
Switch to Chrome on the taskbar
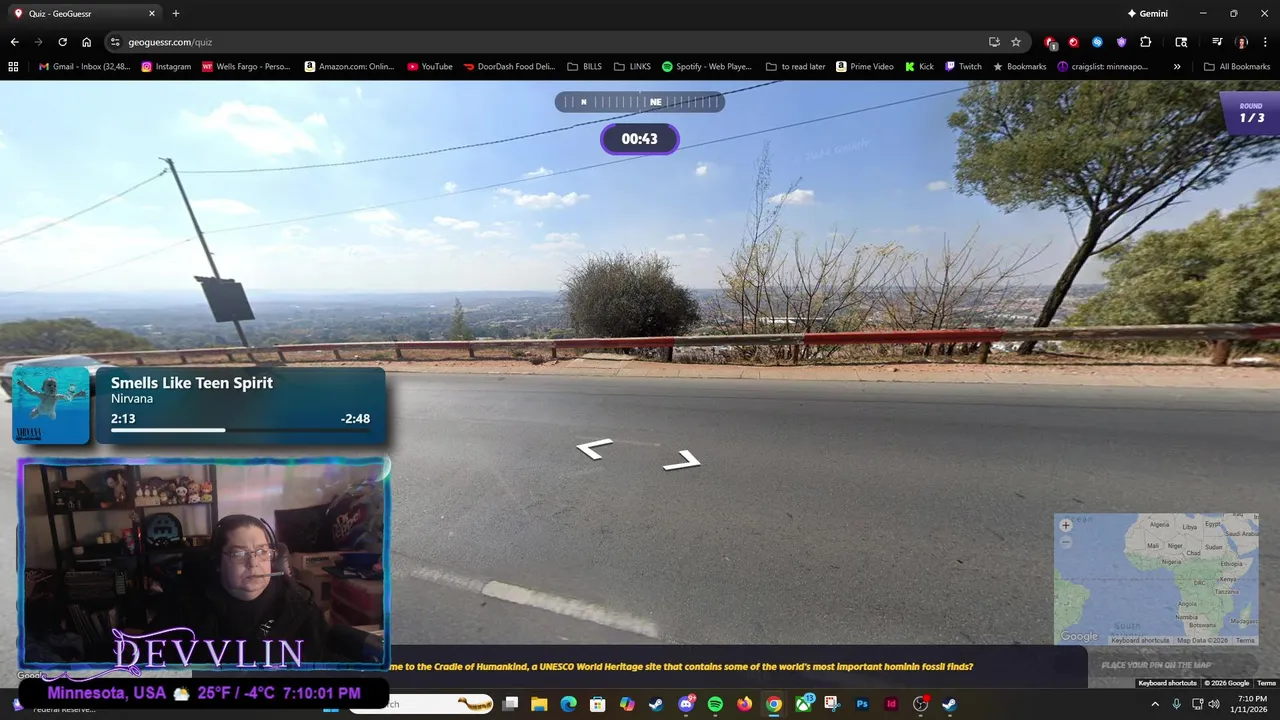[x=774, y=704]
